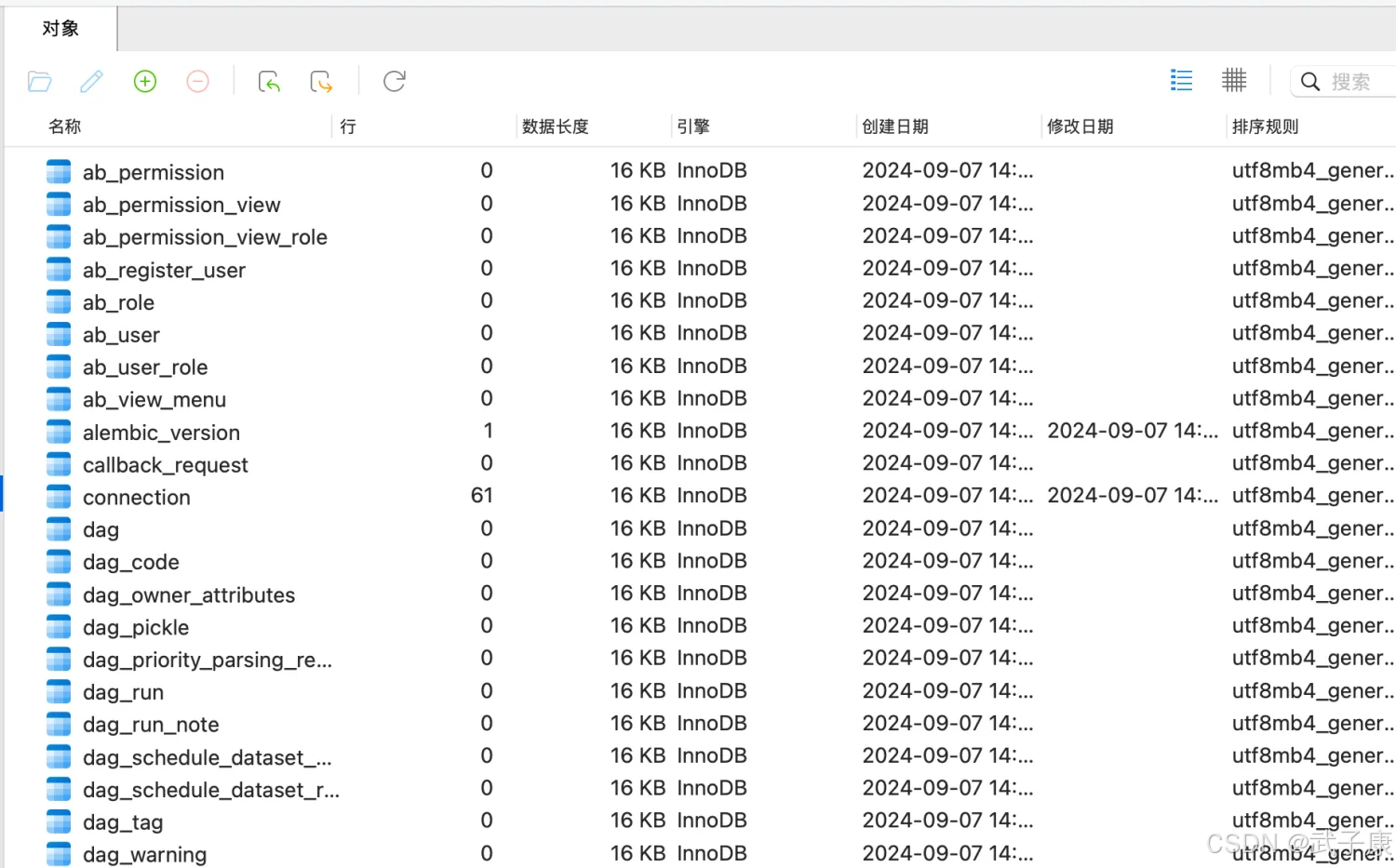Image resolution: width=1396 pixels, height=868 pixels.
Task: Click the callback_request table name
Action: click(166, 465)
